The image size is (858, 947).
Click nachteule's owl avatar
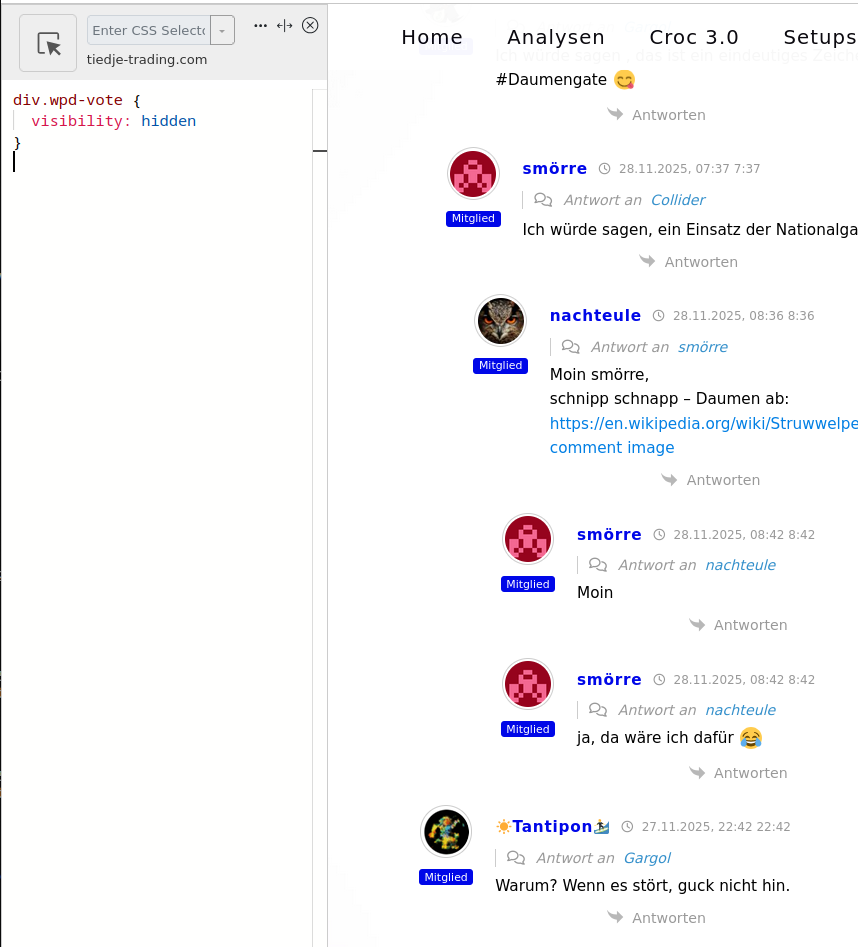[x=501, y=321]
